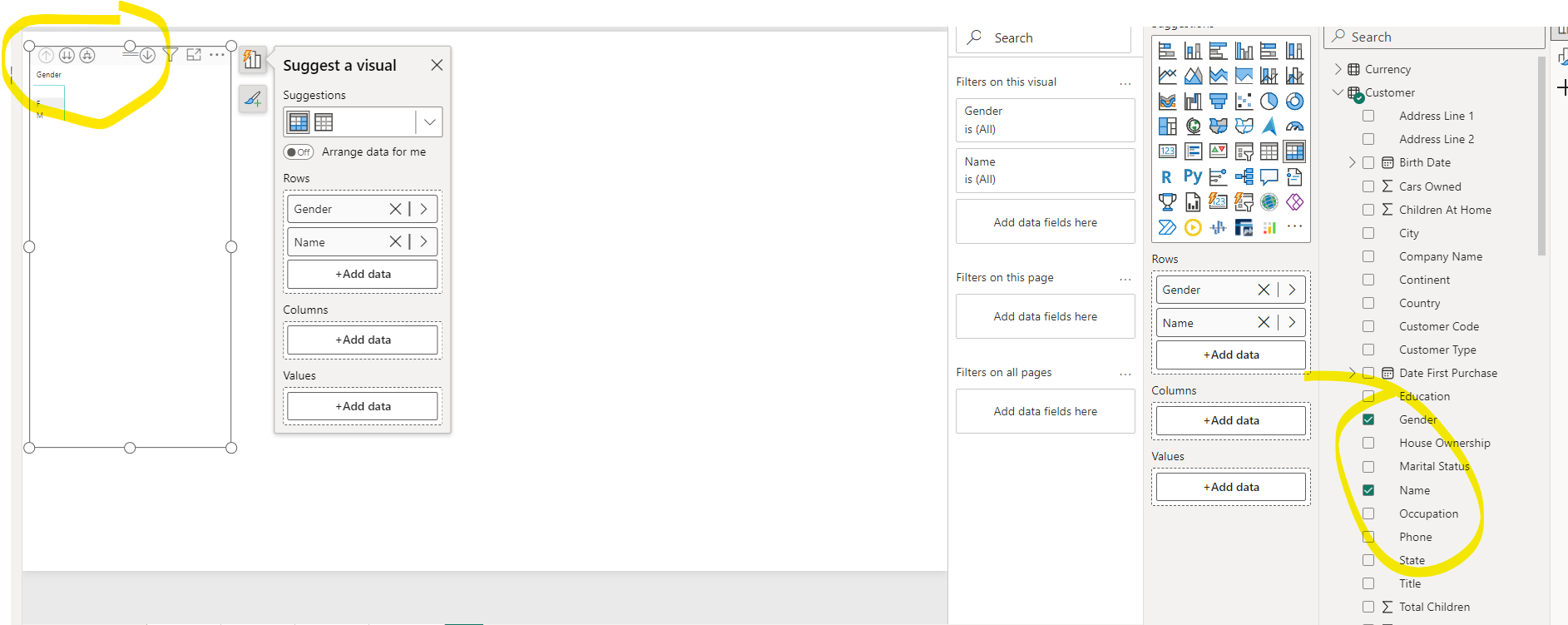Open the format paintbrush button beside the visual
This screenshot has width=1568, height=625.
point(253,99)
